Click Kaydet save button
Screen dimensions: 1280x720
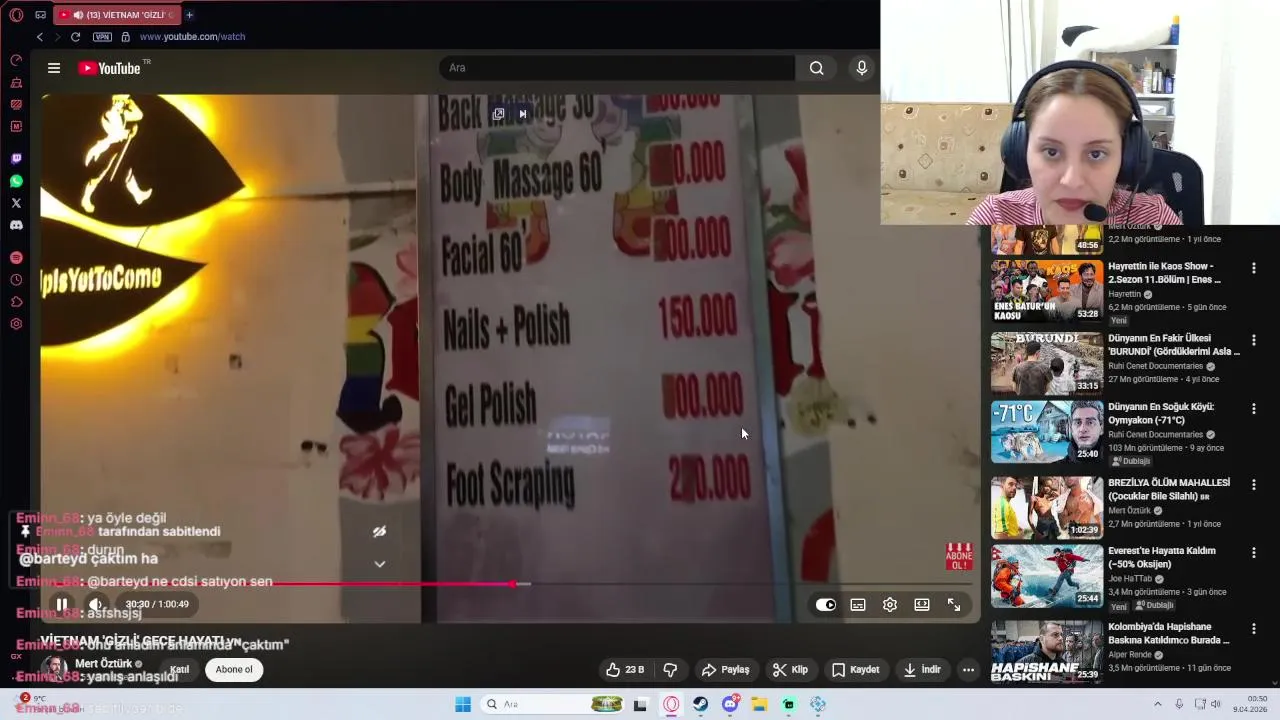[x=855, y=670]
